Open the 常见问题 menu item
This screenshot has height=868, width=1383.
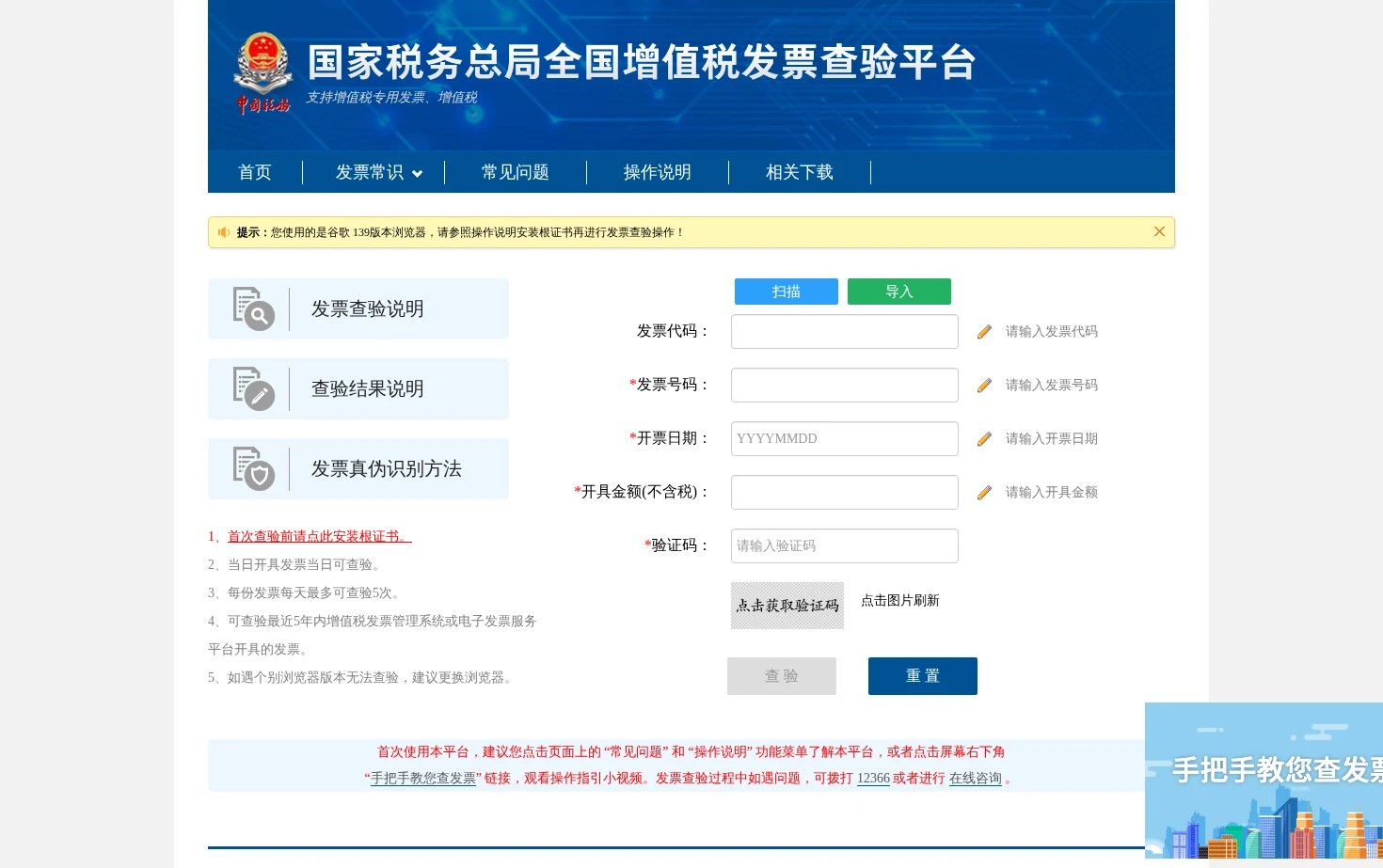[x=516, y=172]
